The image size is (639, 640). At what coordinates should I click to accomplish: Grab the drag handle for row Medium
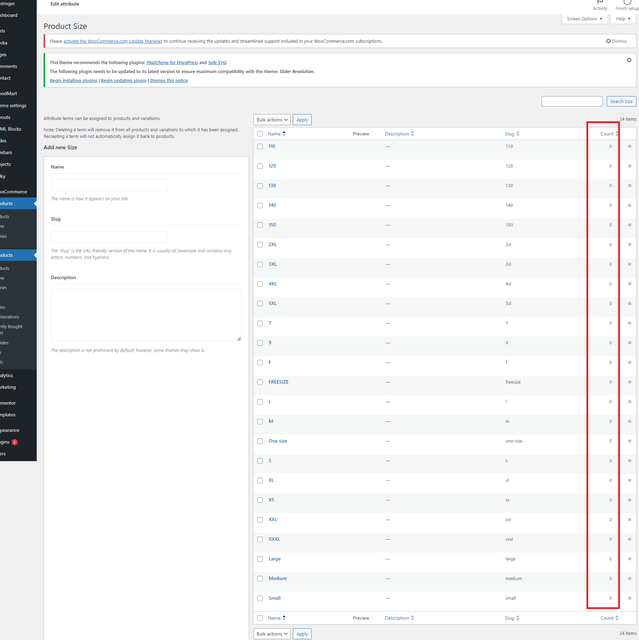tap(629, 579)
